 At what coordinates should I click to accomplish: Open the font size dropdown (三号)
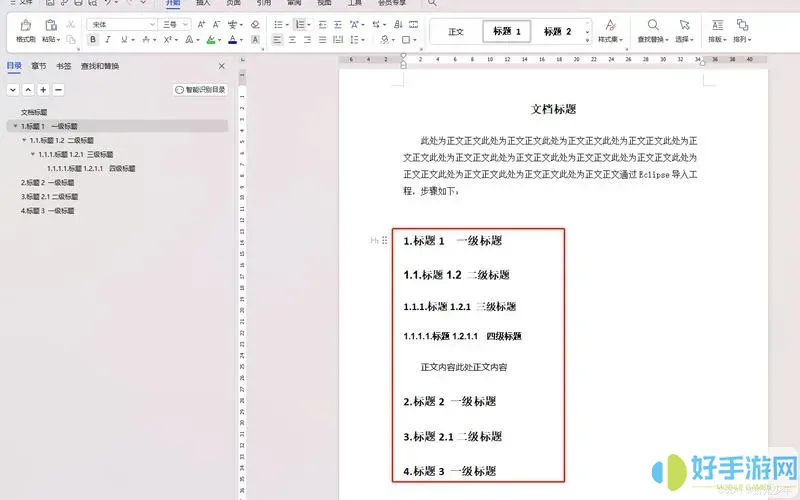pyautogui.click(x=185, y=24)
